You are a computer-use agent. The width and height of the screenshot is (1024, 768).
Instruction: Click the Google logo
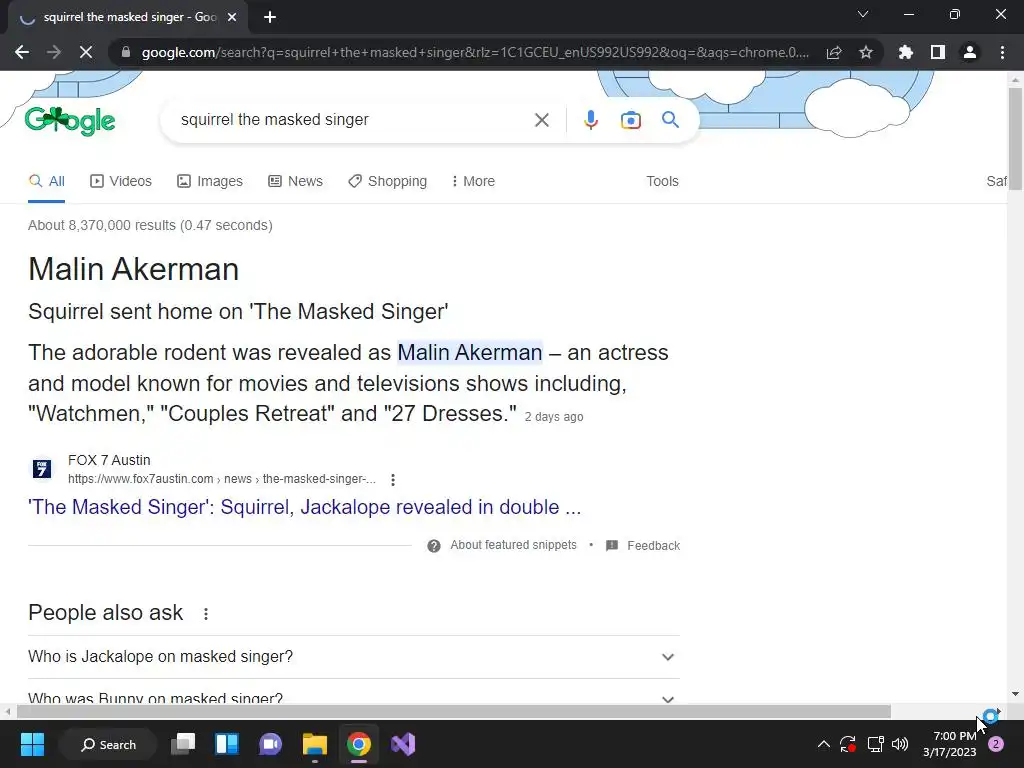coord(70,121)
